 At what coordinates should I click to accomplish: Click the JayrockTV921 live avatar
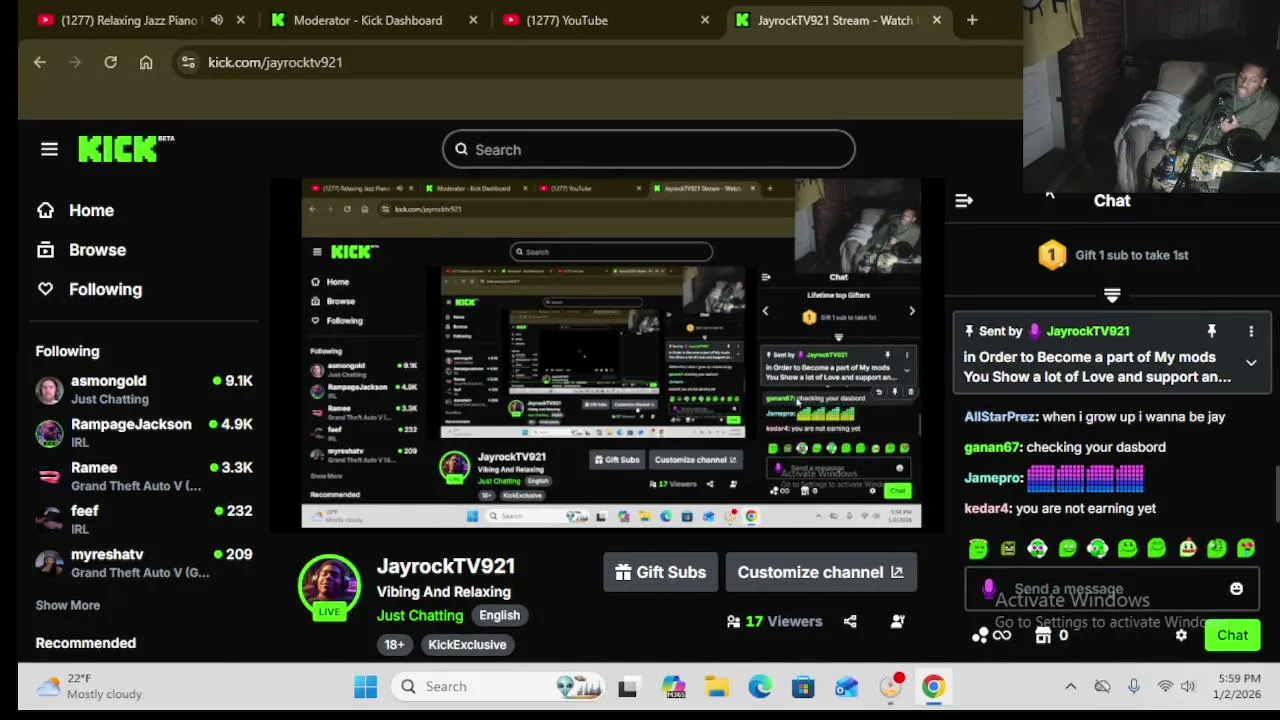coord(329,585)
